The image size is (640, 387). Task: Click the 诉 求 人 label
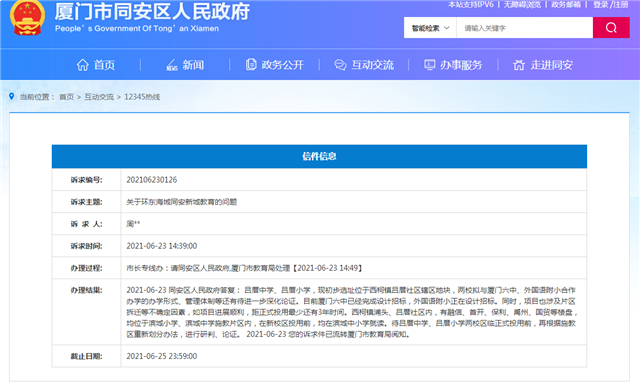tap(86, 224)
